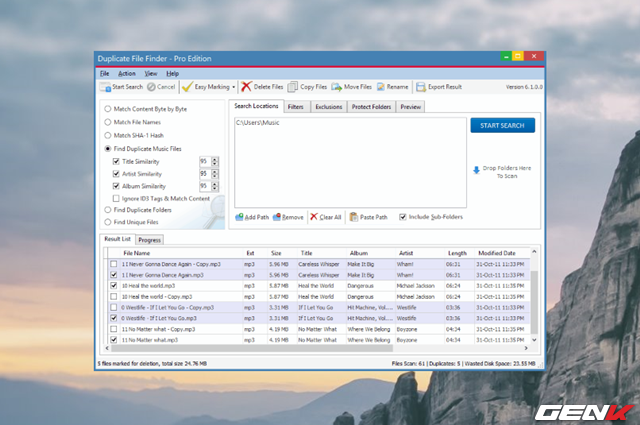Select Match File Names option

click(x=108, y=122)
